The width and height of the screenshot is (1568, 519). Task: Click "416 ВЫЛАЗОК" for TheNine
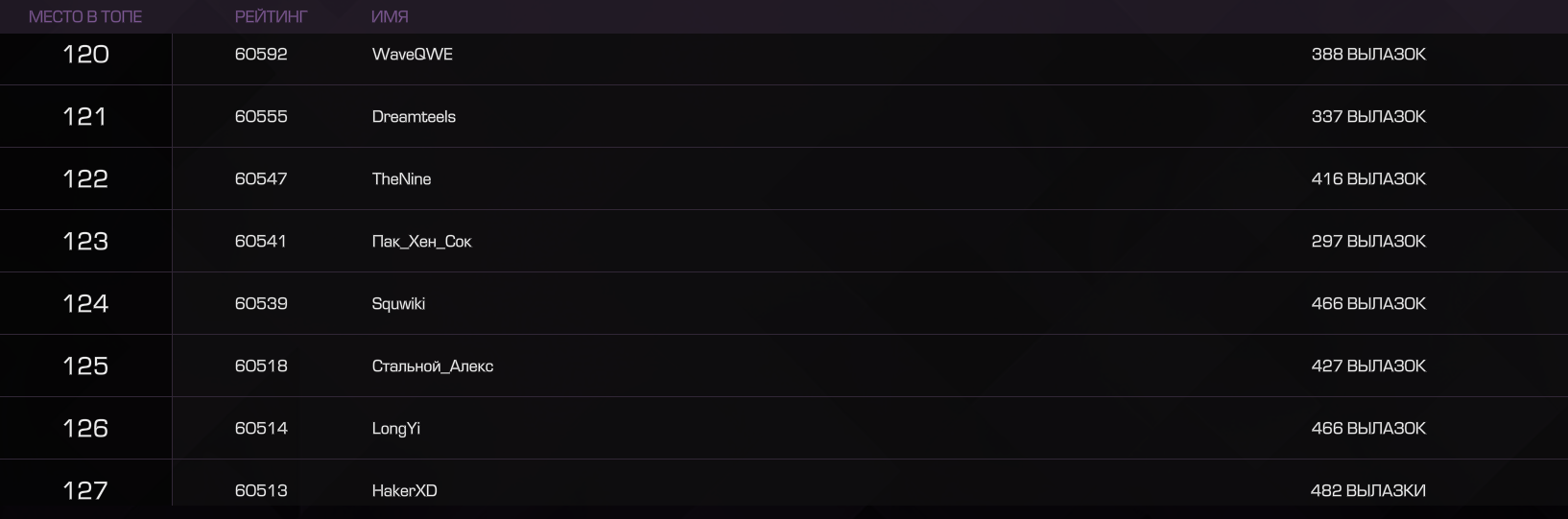pos(1368,179)
